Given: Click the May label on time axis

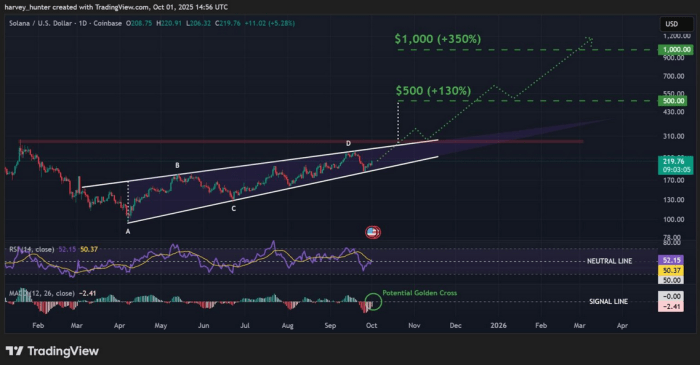Looking at the screenshot, I should 161,326.
